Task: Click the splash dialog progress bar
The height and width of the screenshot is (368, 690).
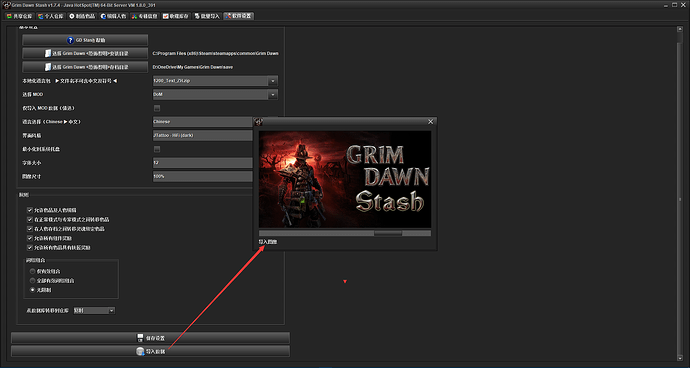Action: coord(345,233)
